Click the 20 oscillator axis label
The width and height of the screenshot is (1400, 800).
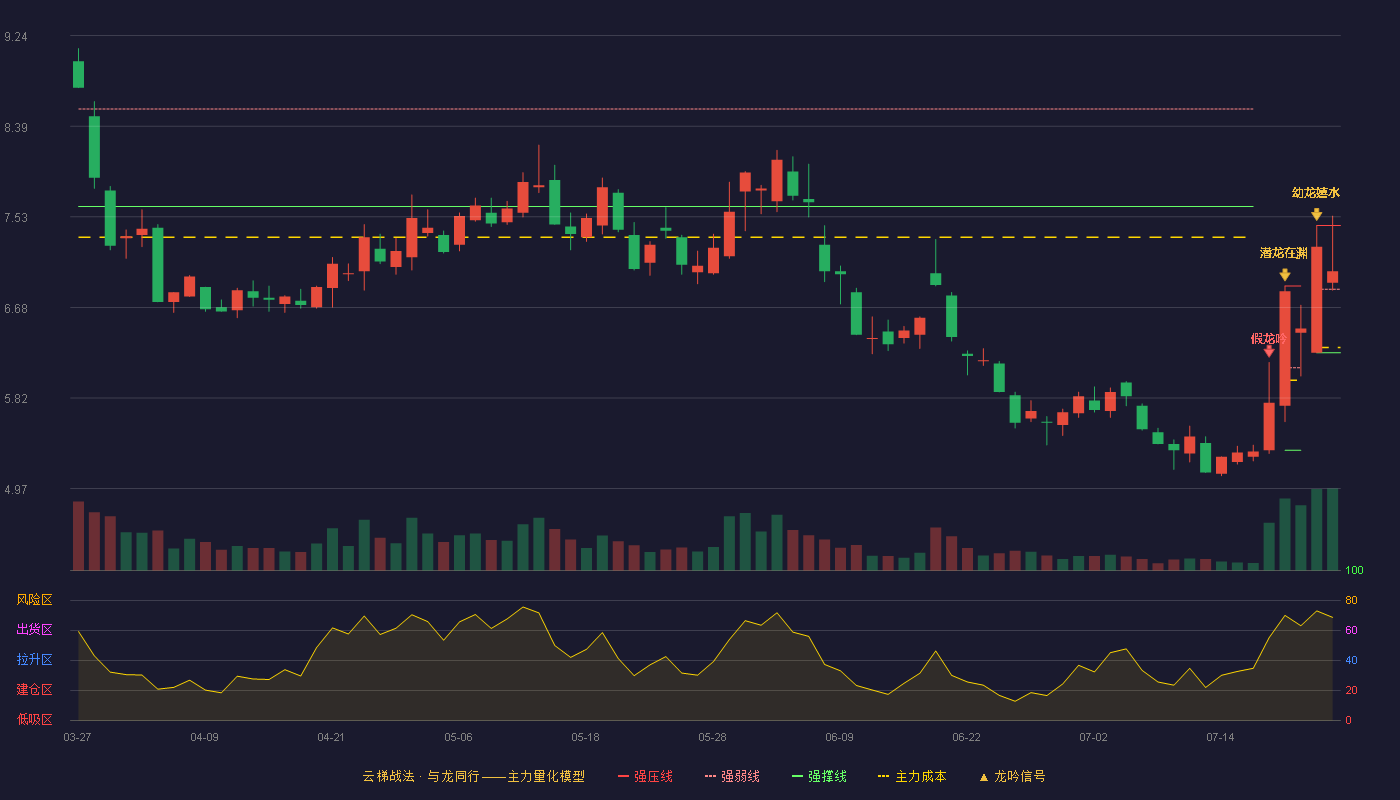click(1351, 690)
